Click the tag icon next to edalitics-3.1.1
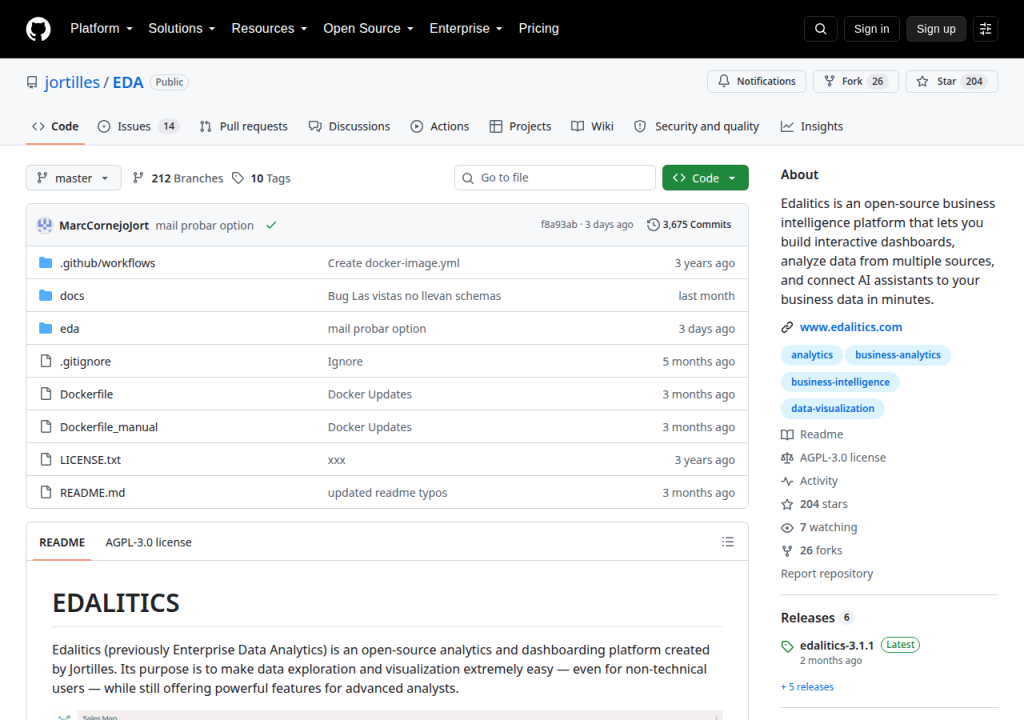This screenshot has height=720, width=1024. [788, 646]
